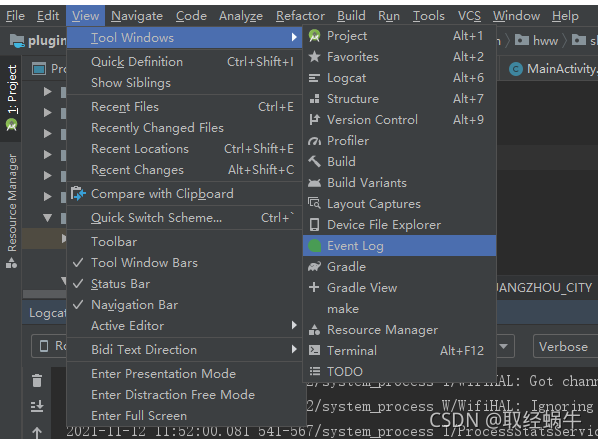
Task: Click the Profiler gauge icon entry
Action: pyautogui.click(x=314, y=141)
